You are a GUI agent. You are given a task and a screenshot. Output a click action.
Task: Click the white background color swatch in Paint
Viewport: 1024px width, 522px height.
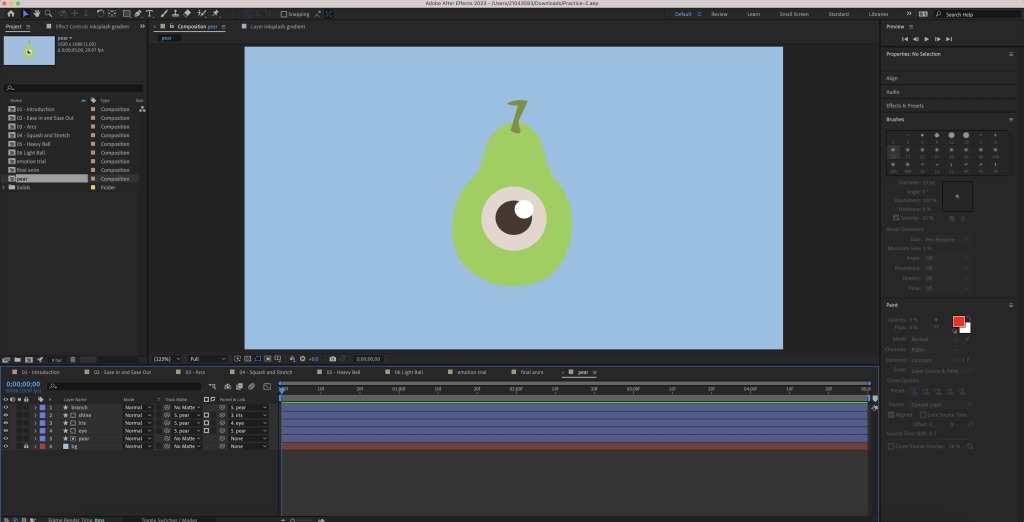pyautogui.click(x=967, y=329)
